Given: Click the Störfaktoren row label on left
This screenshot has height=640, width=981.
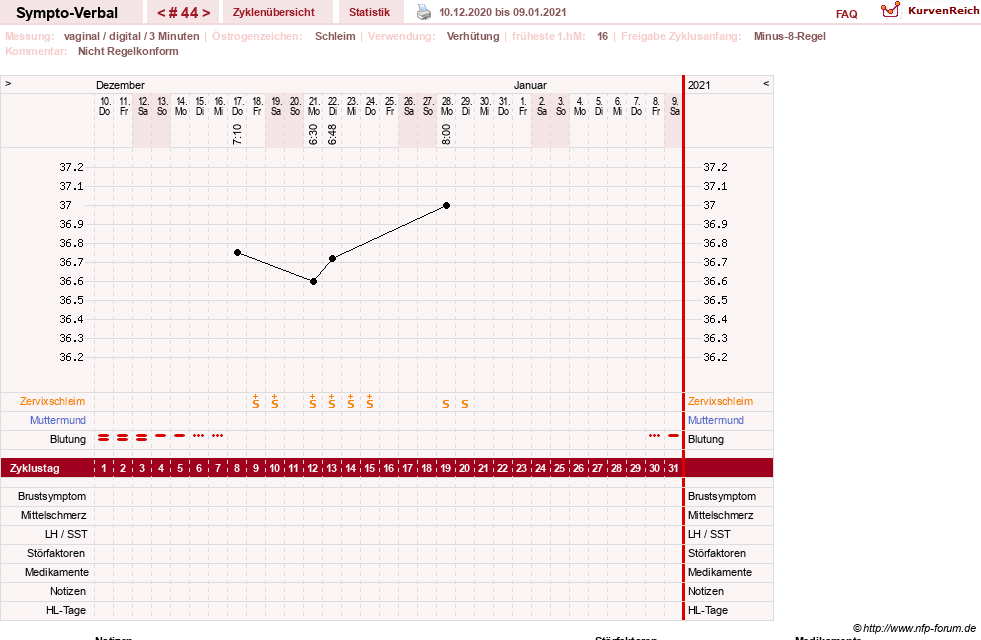Looking at the screenshot, I should pos(56,553).
